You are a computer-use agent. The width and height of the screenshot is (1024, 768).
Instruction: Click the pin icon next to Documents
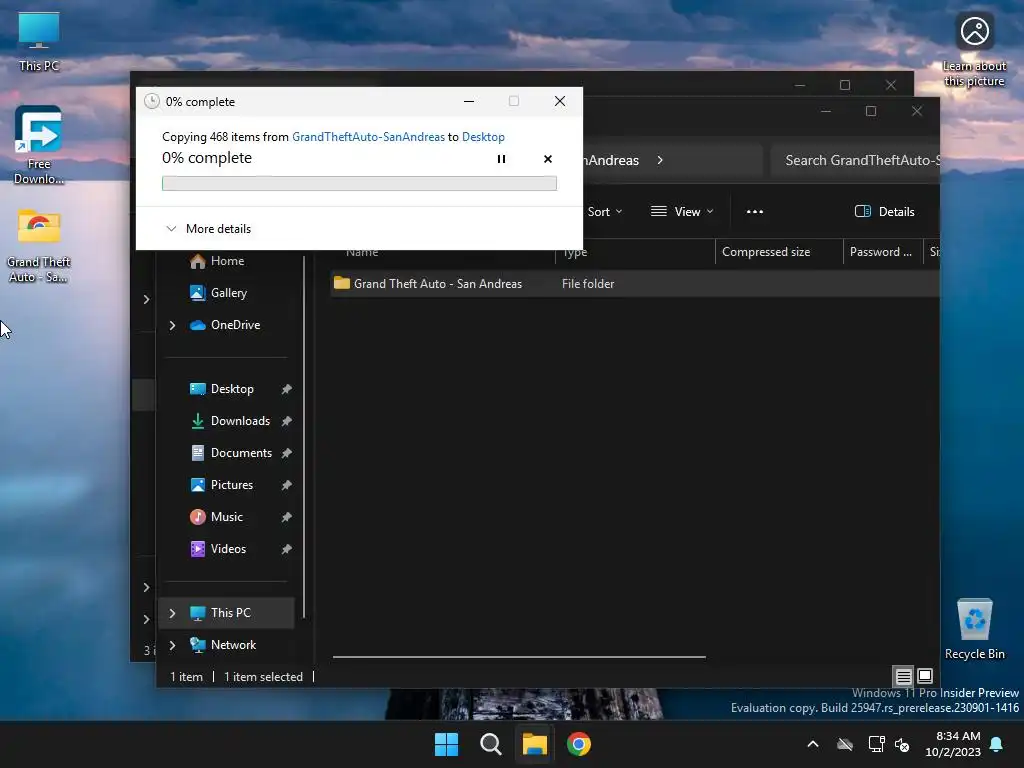(x=286, y=453)
